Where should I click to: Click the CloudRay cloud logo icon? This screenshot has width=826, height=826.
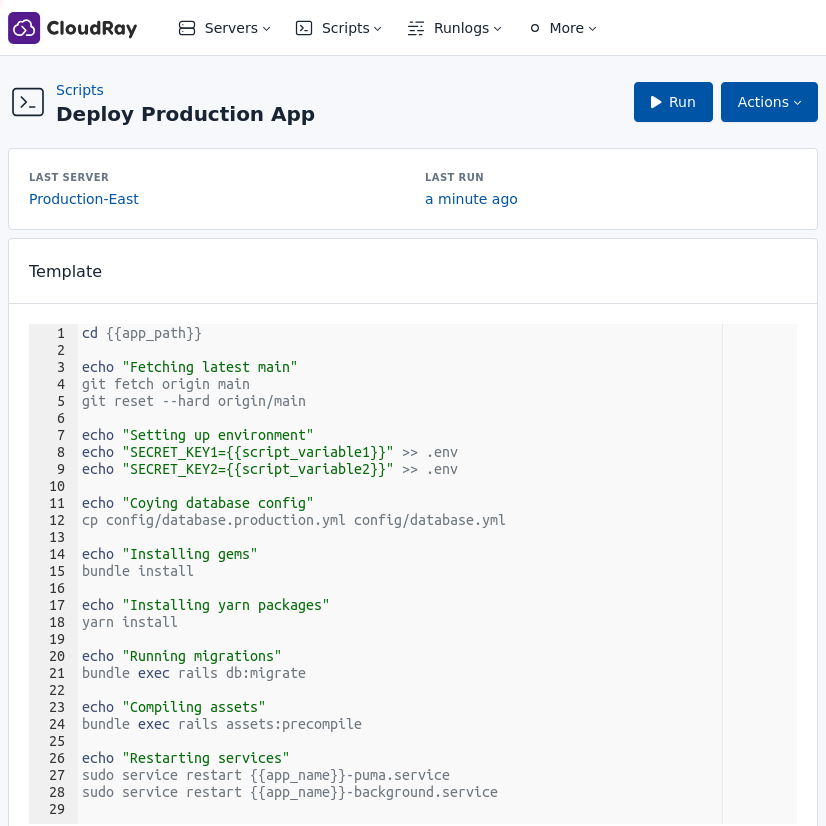point(24,27)
